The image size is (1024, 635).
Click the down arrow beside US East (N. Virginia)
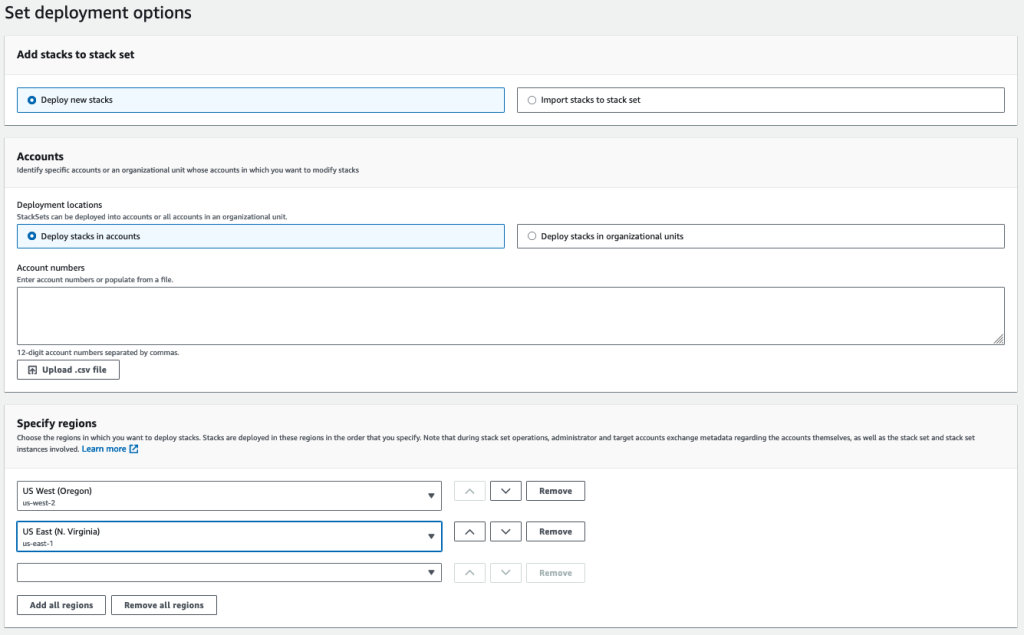[x=505, y=531]
